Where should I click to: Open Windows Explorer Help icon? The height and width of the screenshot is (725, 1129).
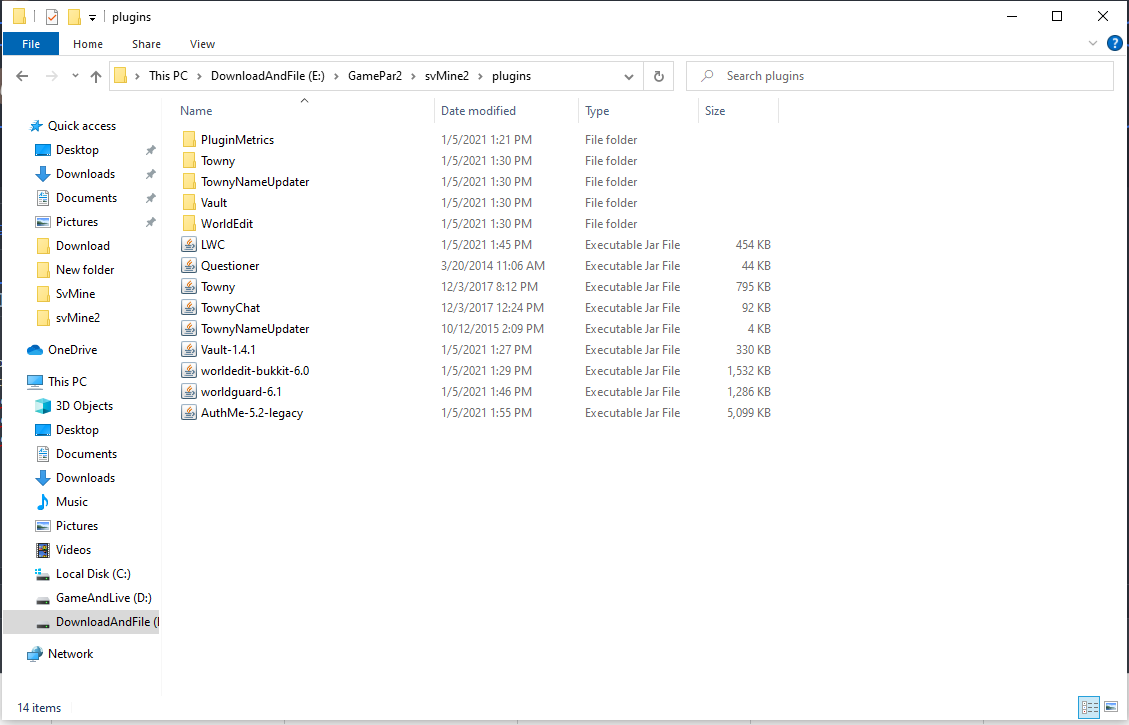click(x=1114, y=44)
